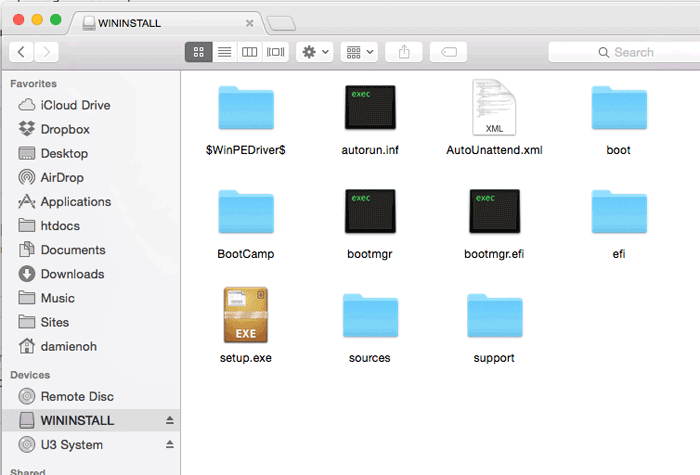Click the setup.exe file name

(x=246, y=358)
